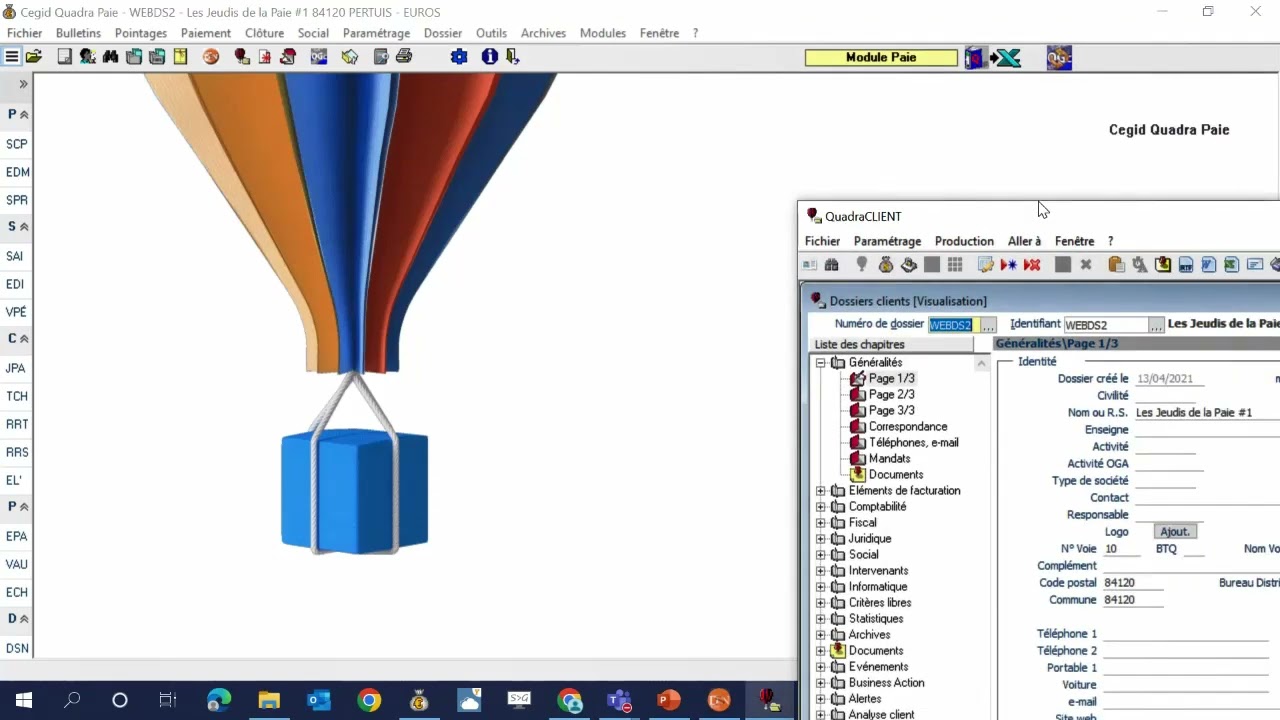Click the notepad with pencil icon in QuadraCLIENT
The height and width of the screenshot is (720, 1280).
[985, 265]
